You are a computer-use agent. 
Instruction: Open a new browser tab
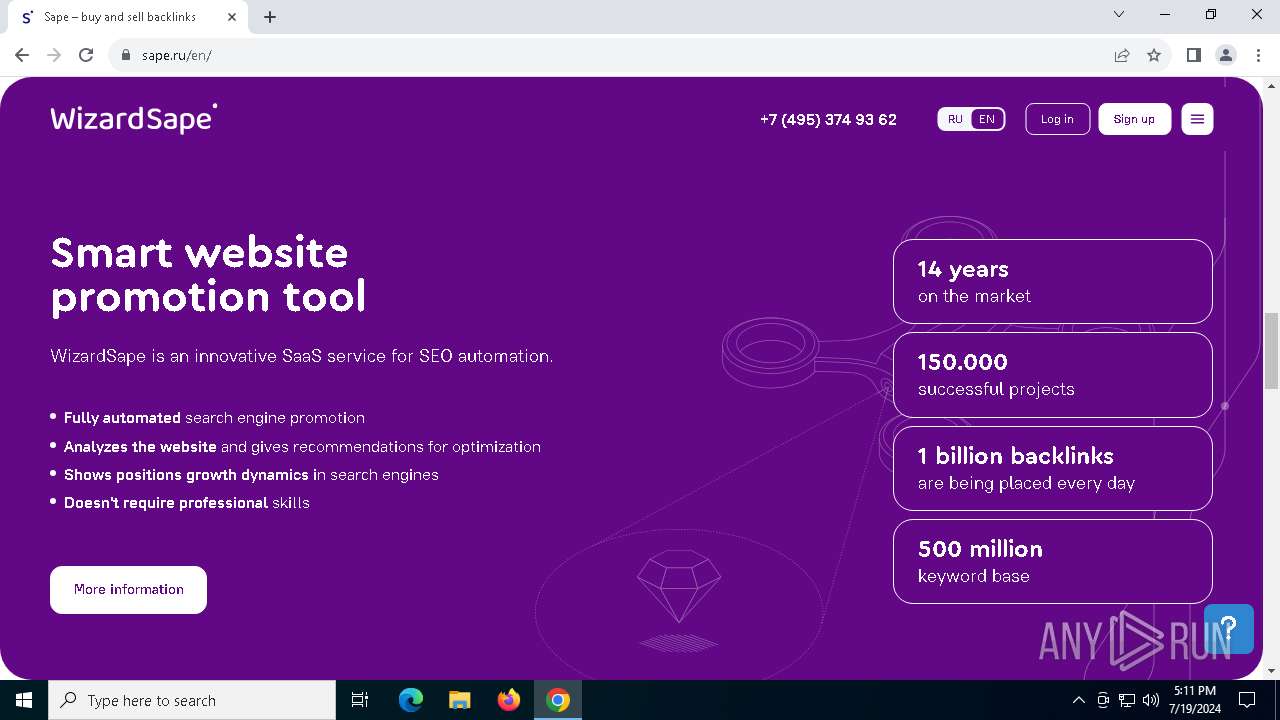(270, 17)
